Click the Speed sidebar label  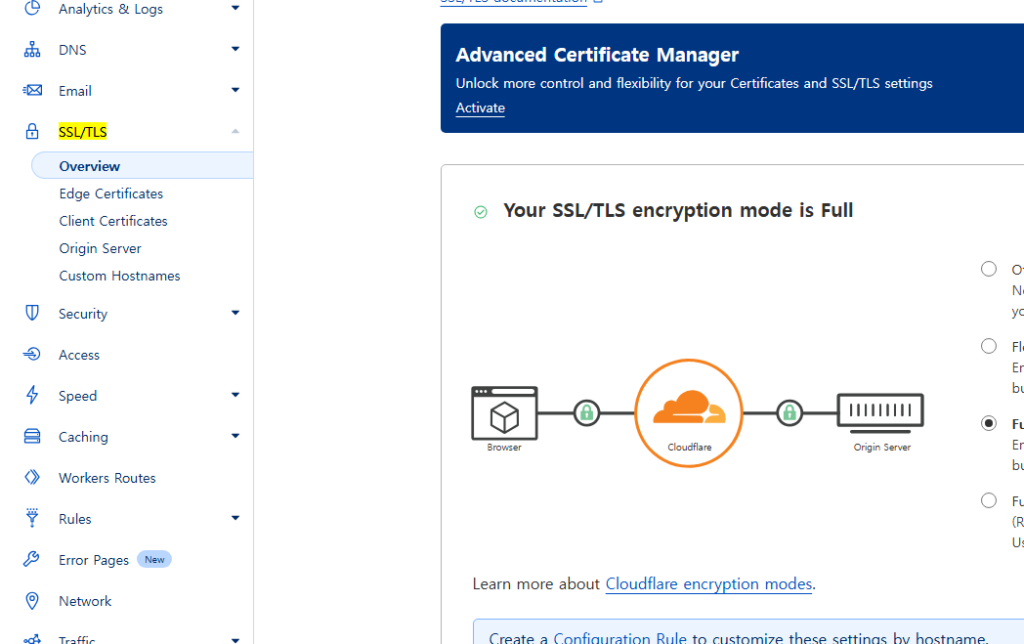pos(78,396)
